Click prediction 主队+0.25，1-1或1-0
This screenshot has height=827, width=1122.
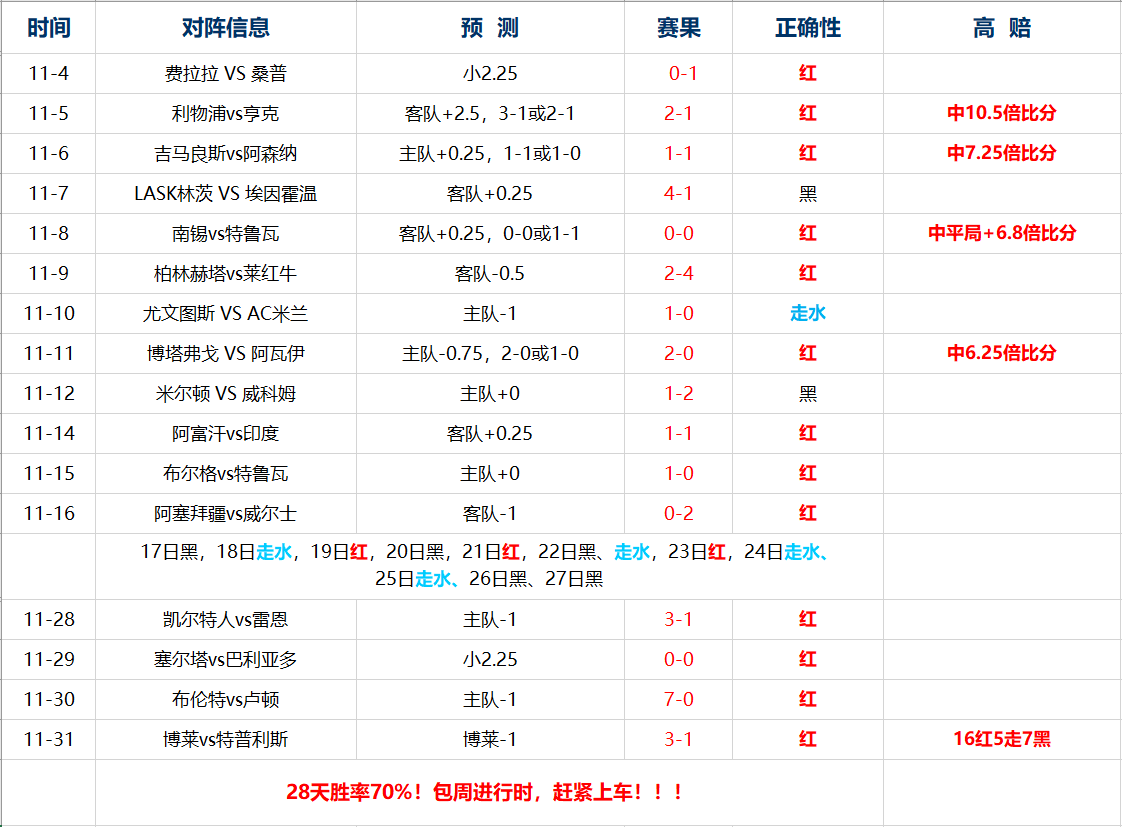[489, 153]
